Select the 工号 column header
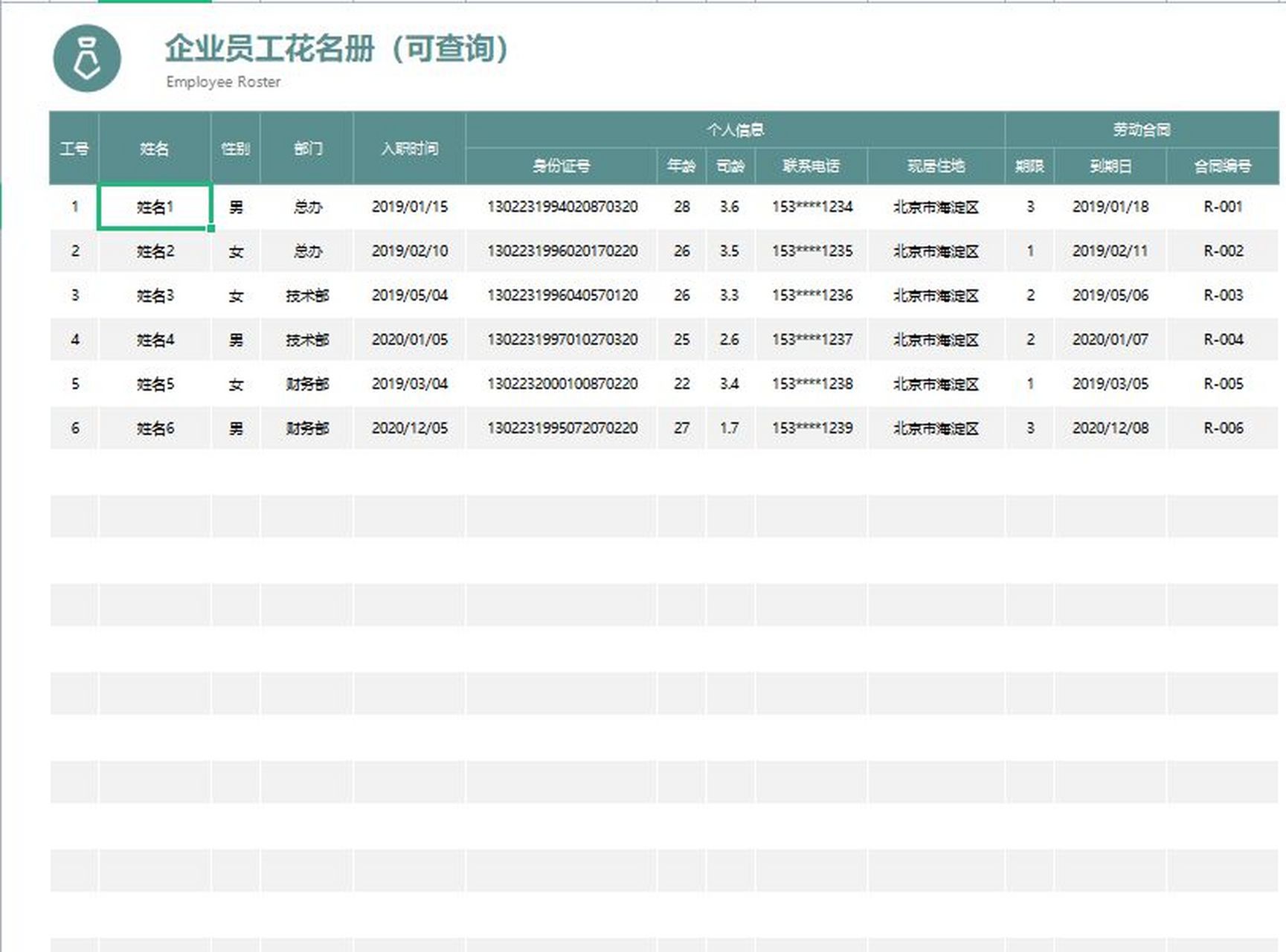 point(74,148)
